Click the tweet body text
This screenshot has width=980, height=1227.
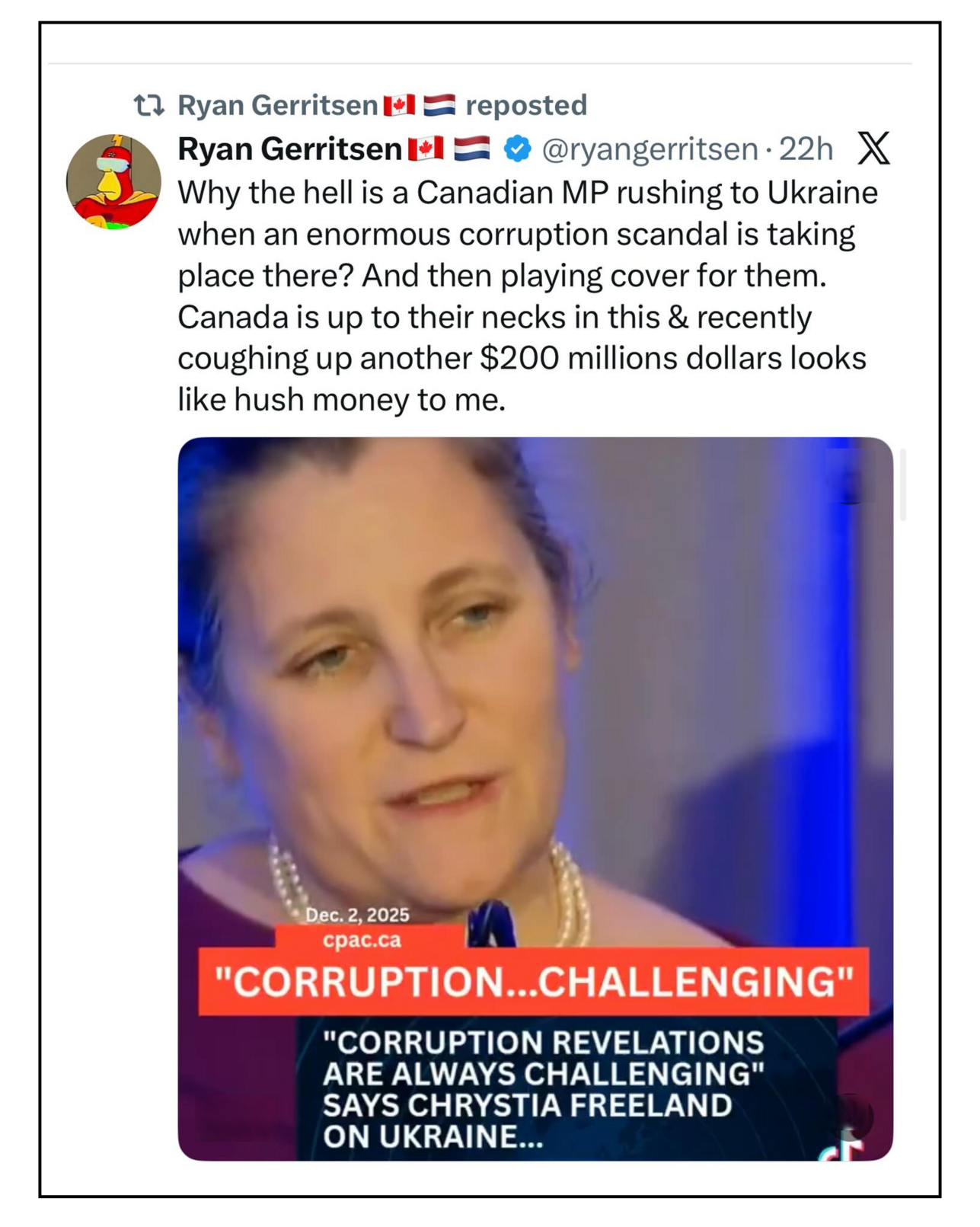pyautogui.click(x=528, y=296)
